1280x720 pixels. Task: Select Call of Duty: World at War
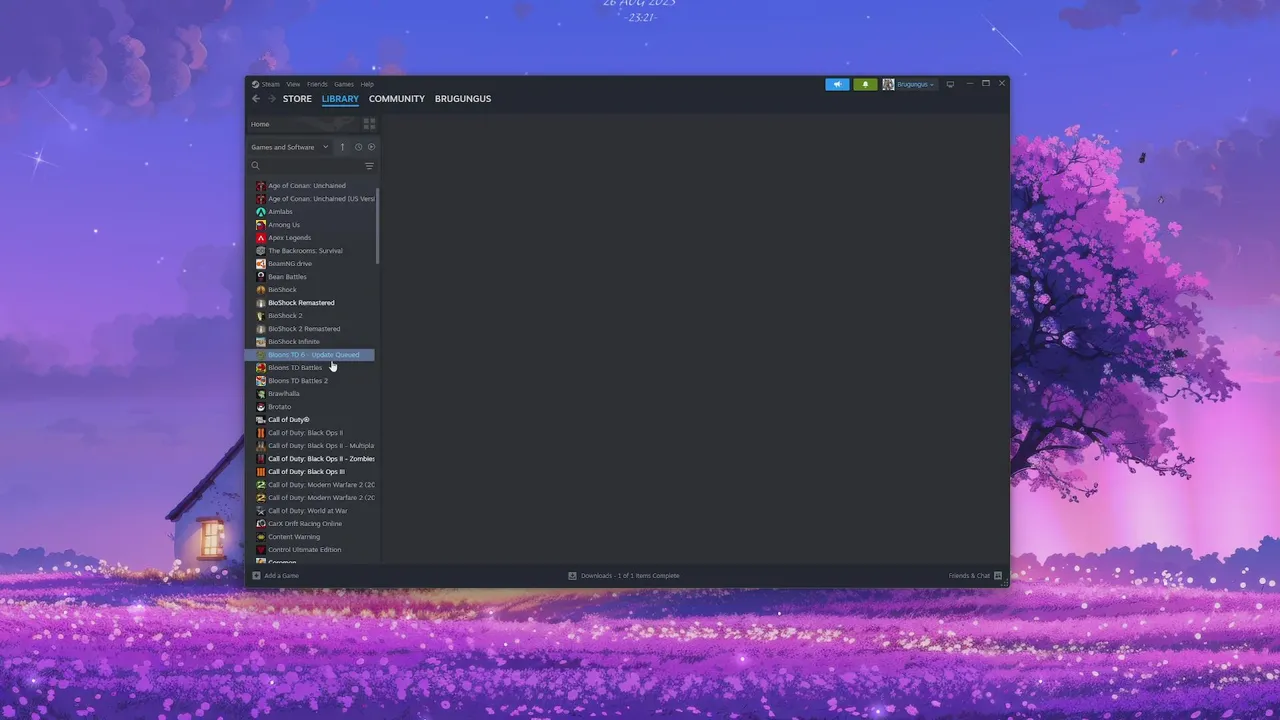point(310,511)
